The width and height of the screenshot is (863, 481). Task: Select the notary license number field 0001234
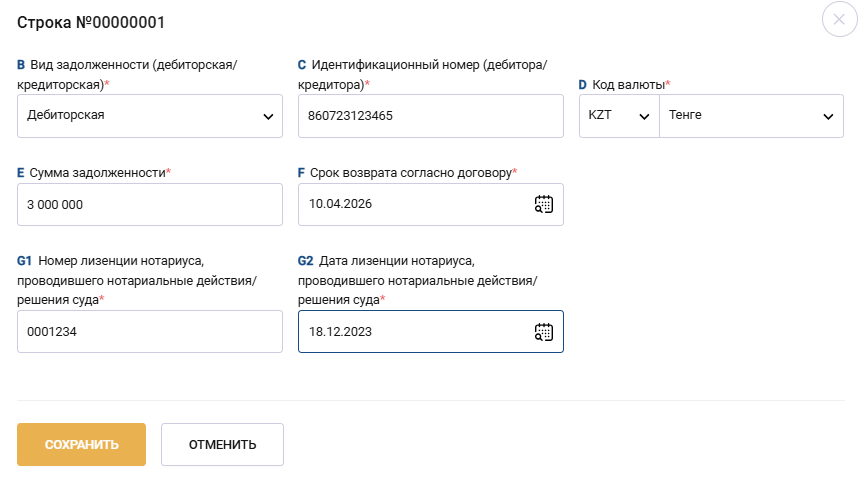pyautogui.click(x=150, y=332)
